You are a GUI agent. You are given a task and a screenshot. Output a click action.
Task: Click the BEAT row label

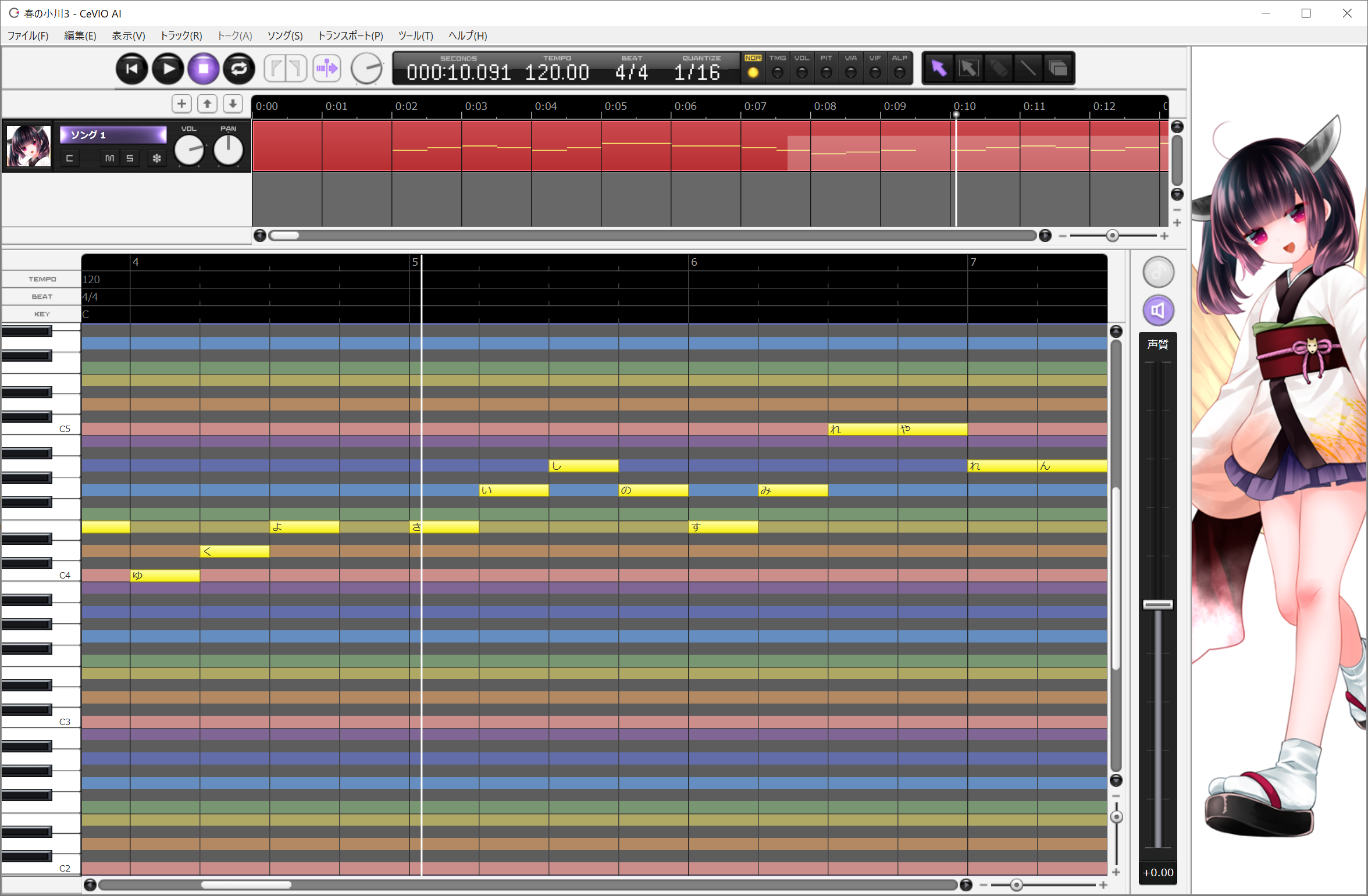(x=42, y=297)
